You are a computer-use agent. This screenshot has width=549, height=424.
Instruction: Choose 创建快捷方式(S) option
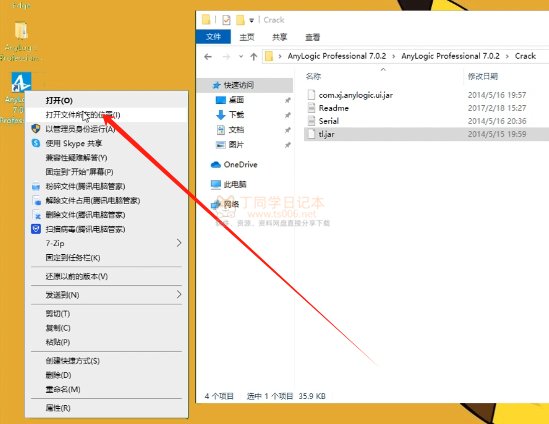pos(106,361)
